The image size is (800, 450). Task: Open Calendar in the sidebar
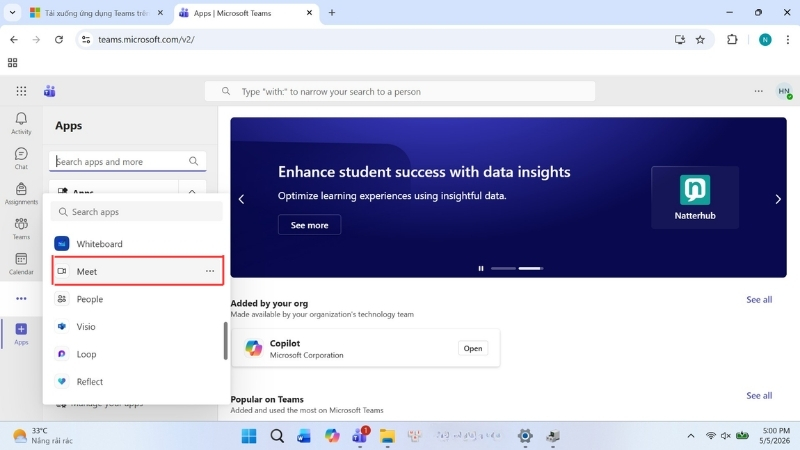[21, 264]
